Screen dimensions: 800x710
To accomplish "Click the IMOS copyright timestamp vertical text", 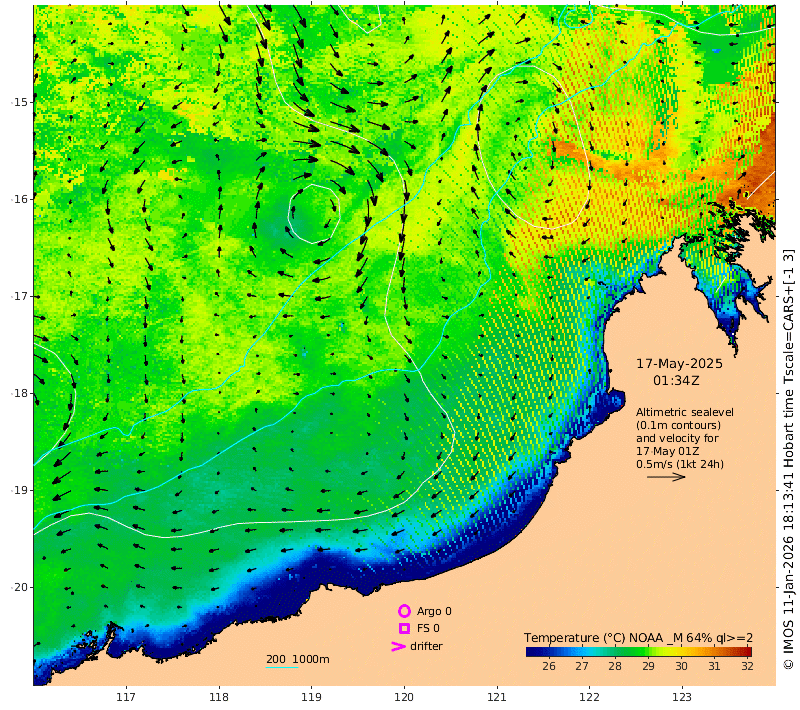I will 789,459.
